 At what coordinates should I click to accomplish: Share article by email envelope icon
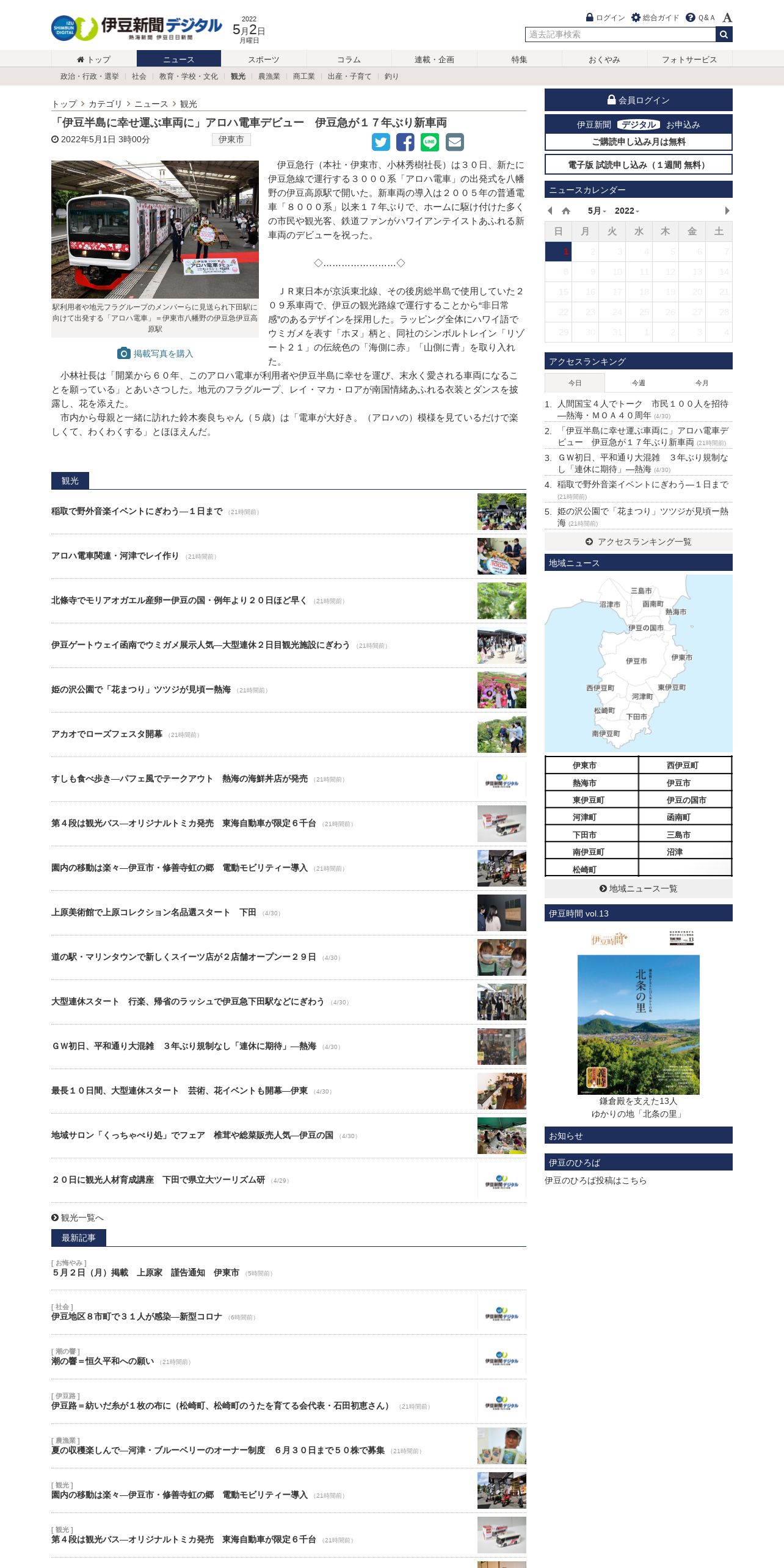pyautogui.click(x=454, y=142)
